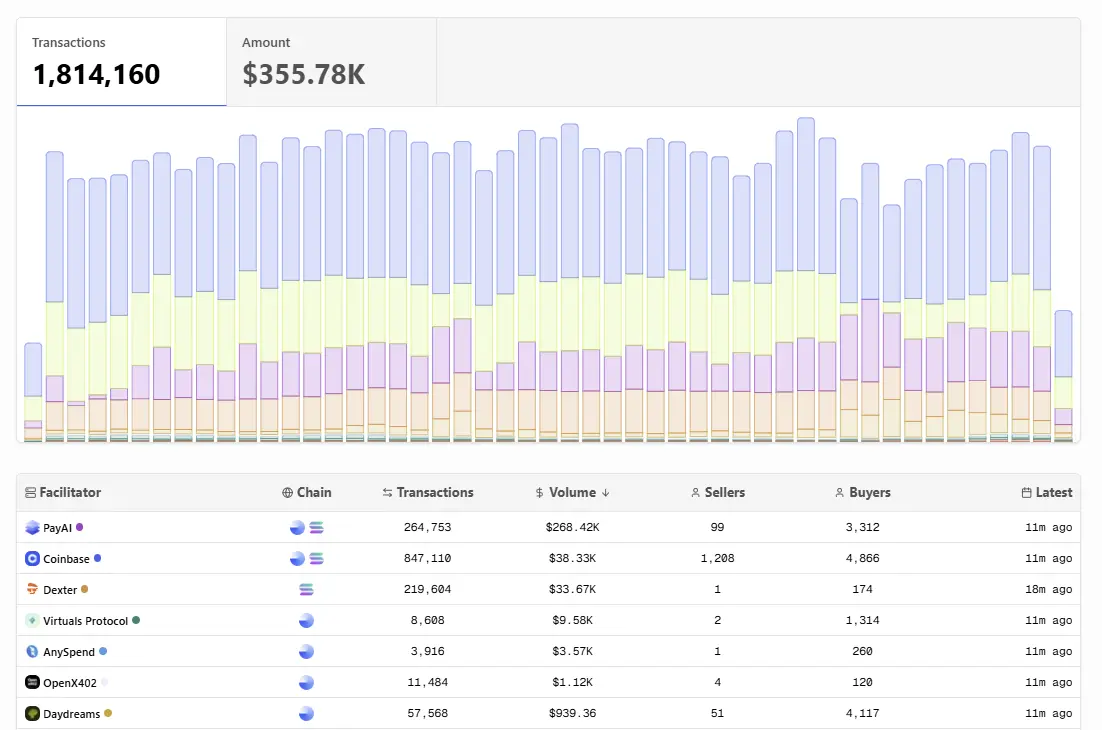1102x730 pixels.
Task: Click the AnySpend logo icon
Action: pos(33,652)
